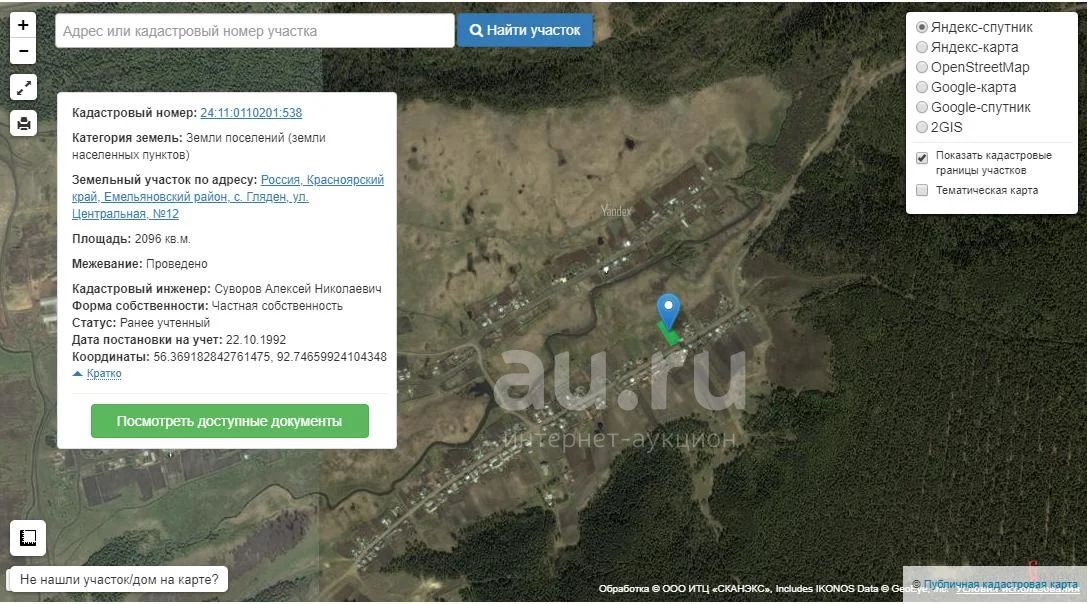
Task: Print the map using printer icon
Action: pos(24,123)
